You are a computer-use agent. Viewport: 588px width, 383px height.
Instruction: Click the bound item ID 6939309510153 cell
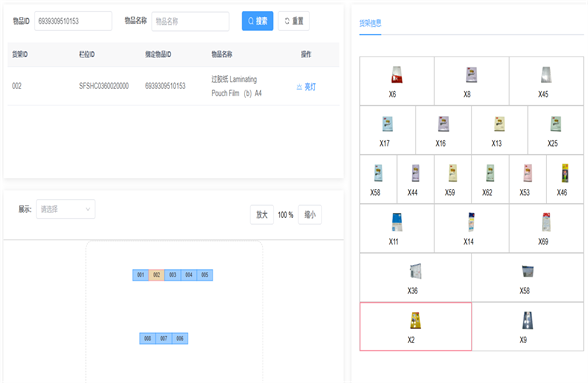tap(165, 86)
